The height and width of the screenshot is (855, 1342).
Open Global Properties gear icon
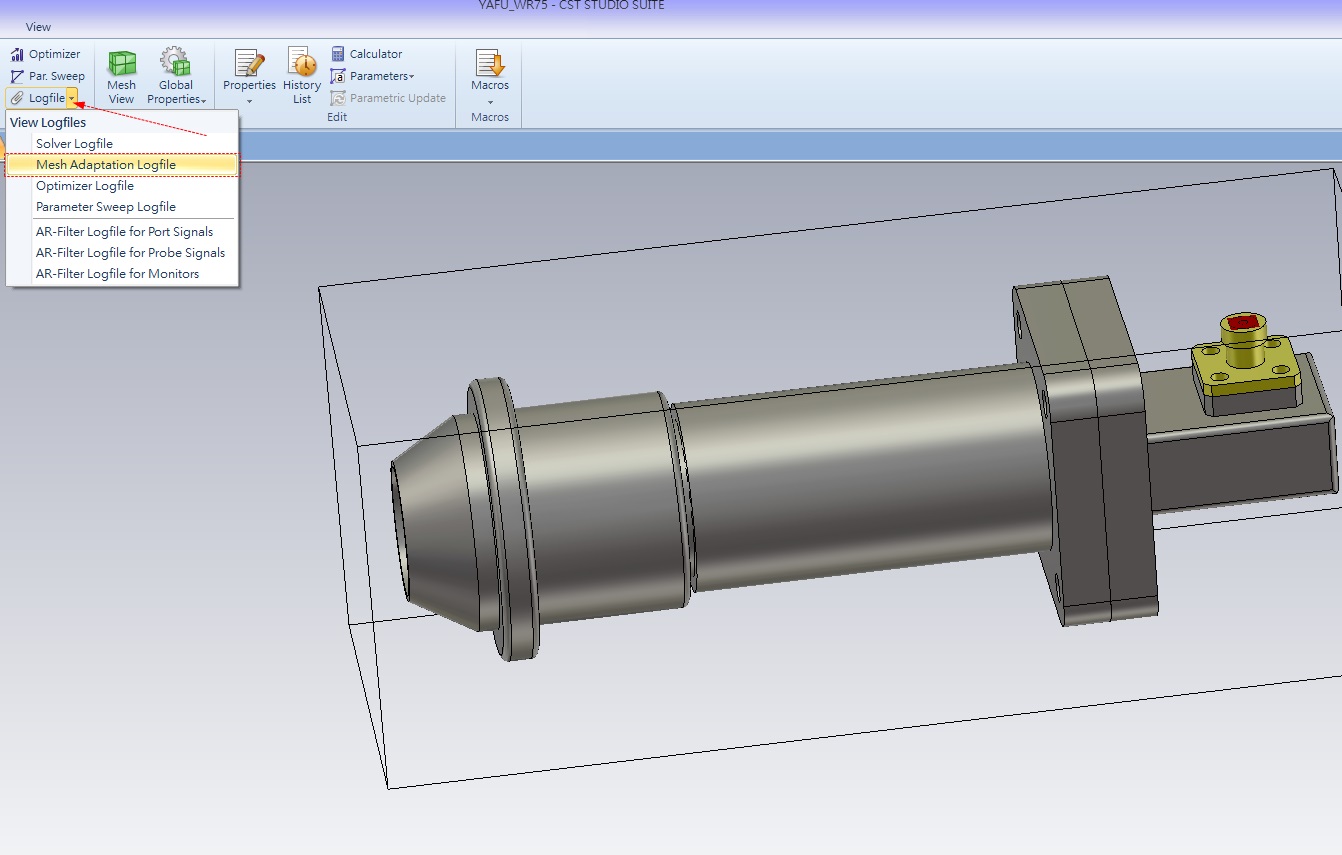[176, 64]
